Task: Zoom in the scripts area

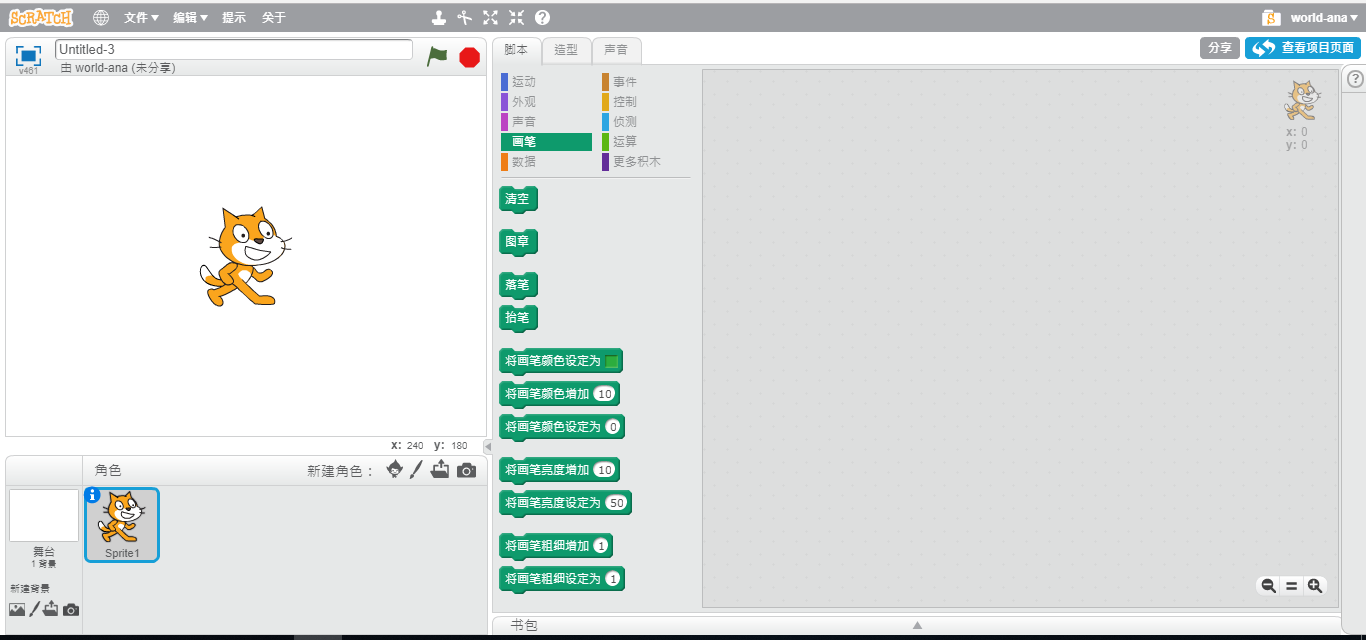Action: (1315, 586)
